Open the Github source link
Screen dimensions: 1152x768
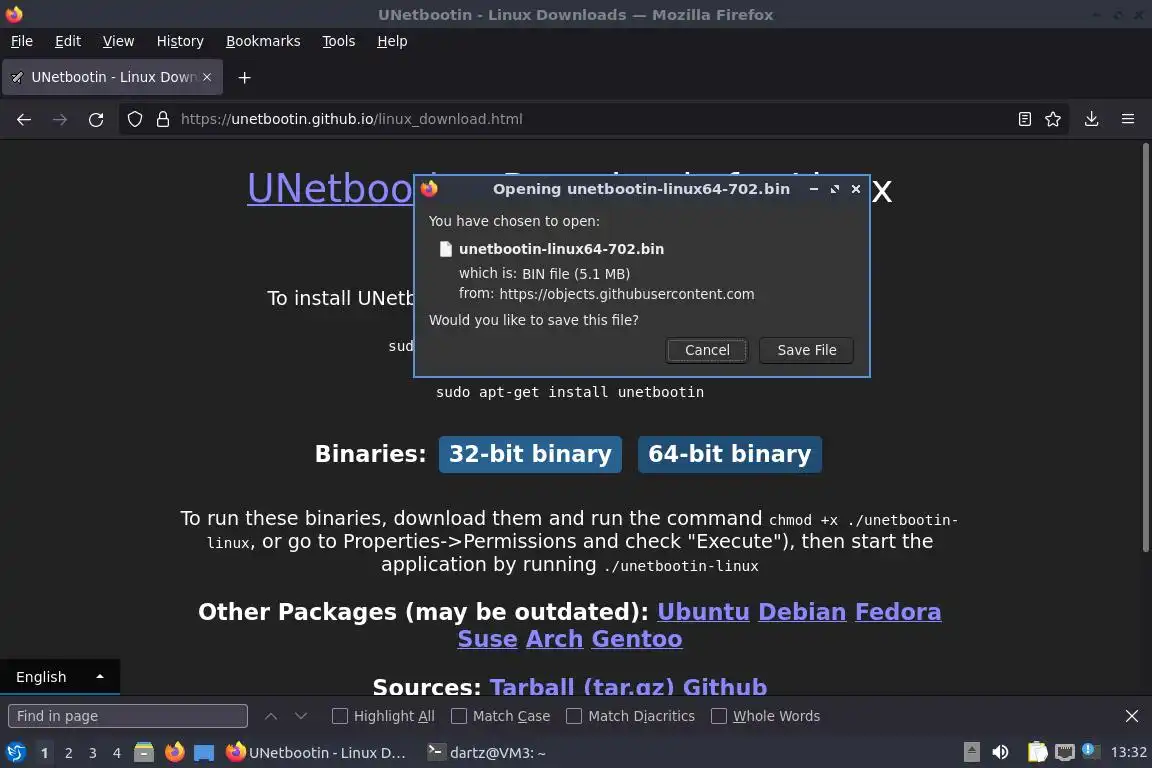725,686
